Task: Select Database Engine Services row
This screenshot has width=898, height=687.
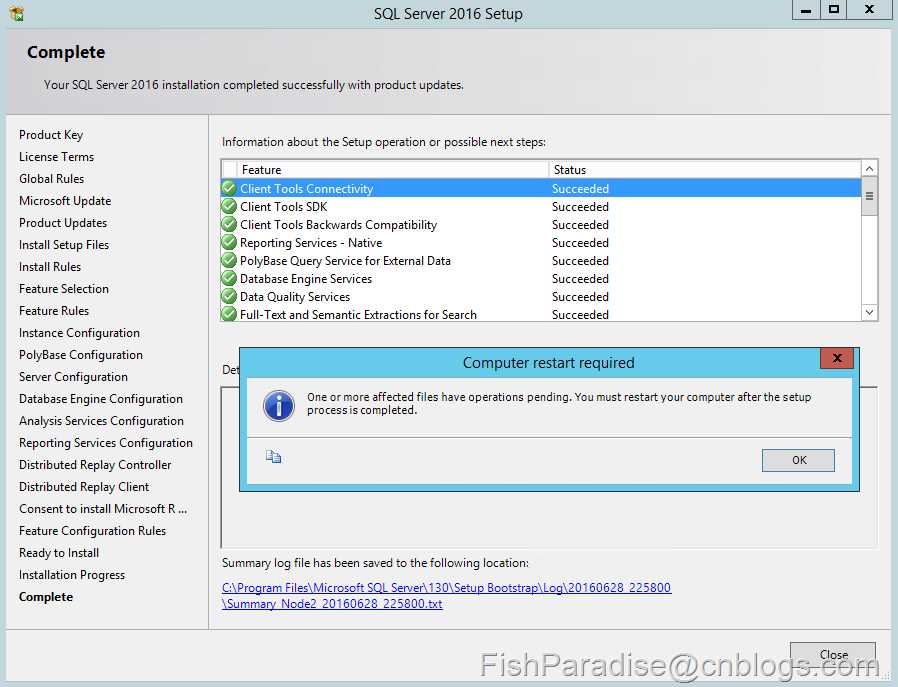Action: 541,278
